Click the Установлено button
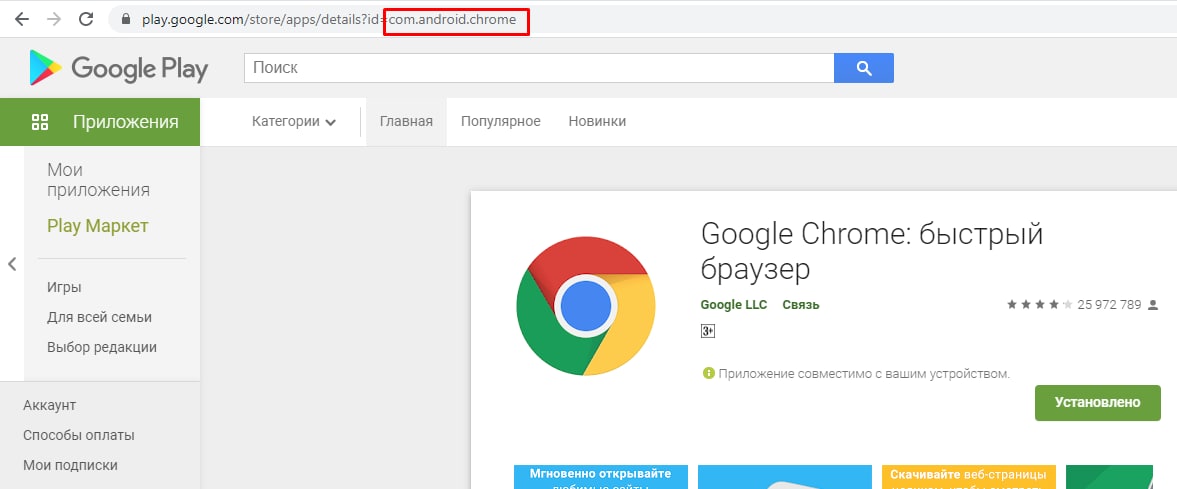 click(x=1097, y=403)
